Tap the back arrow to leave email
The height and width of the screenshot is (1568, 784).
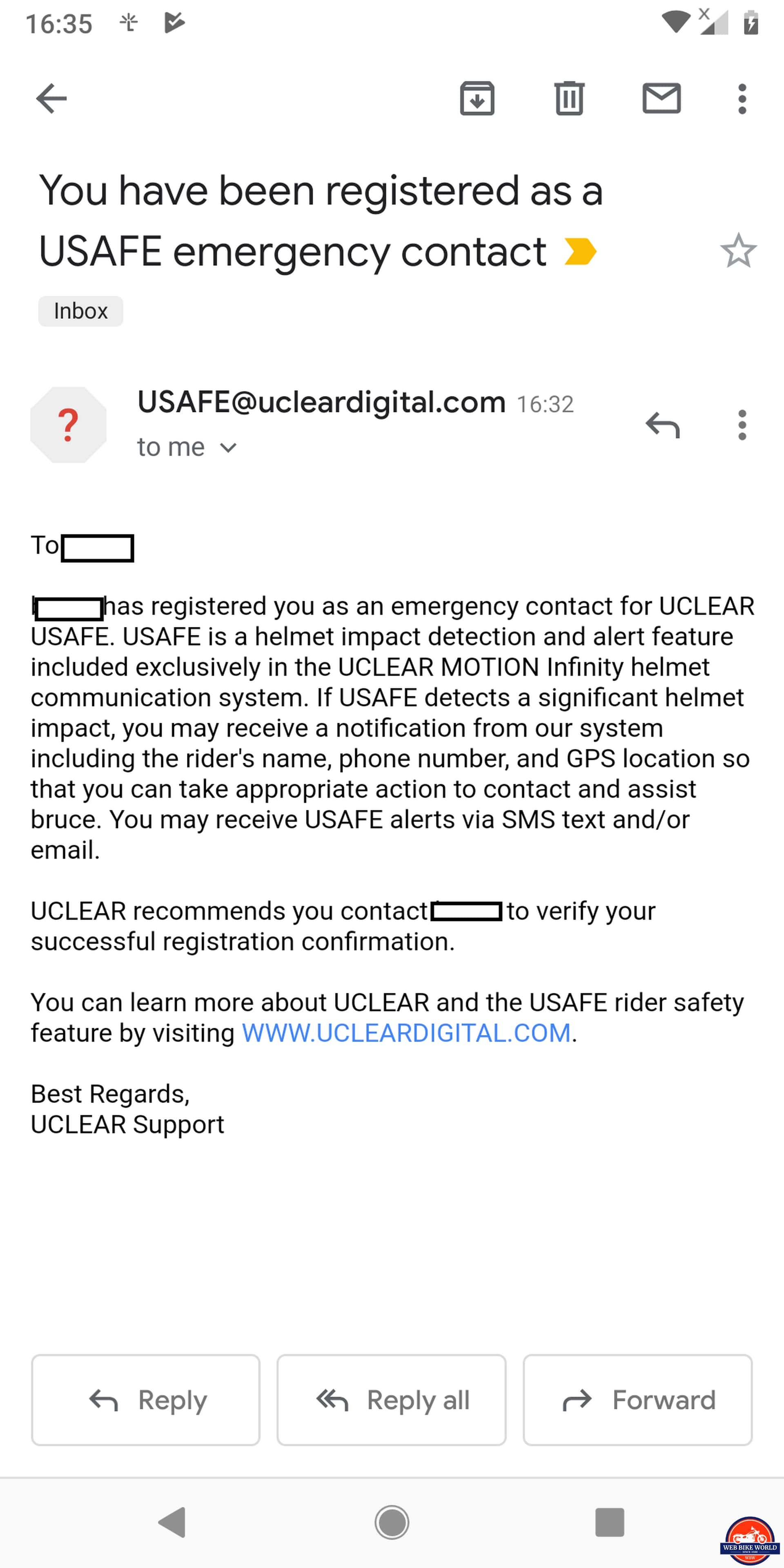(51, 98)
